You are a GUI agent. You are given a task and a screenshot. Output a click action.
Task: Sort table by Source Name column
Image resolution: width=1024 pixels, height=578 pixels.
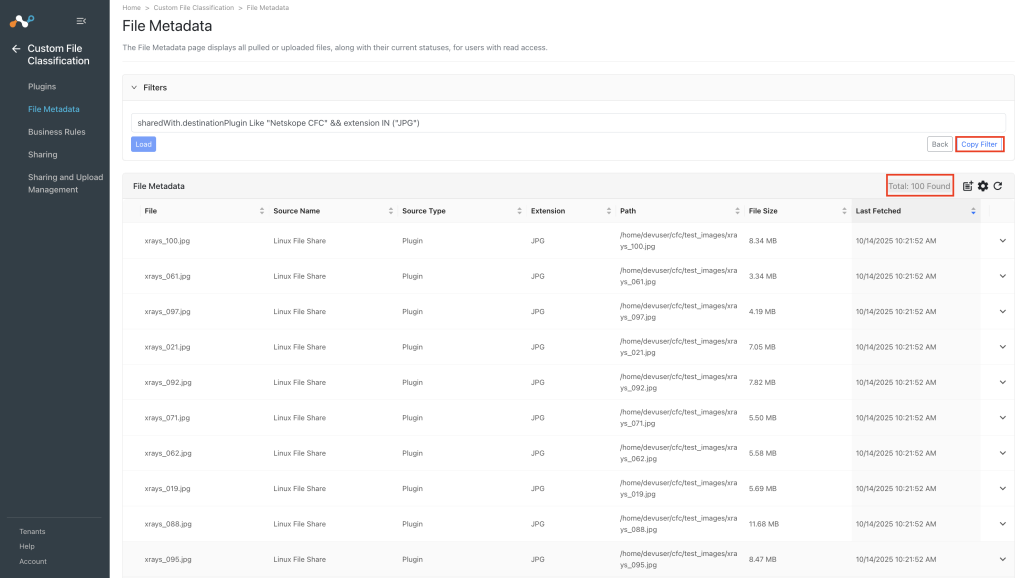coord(391,211)
